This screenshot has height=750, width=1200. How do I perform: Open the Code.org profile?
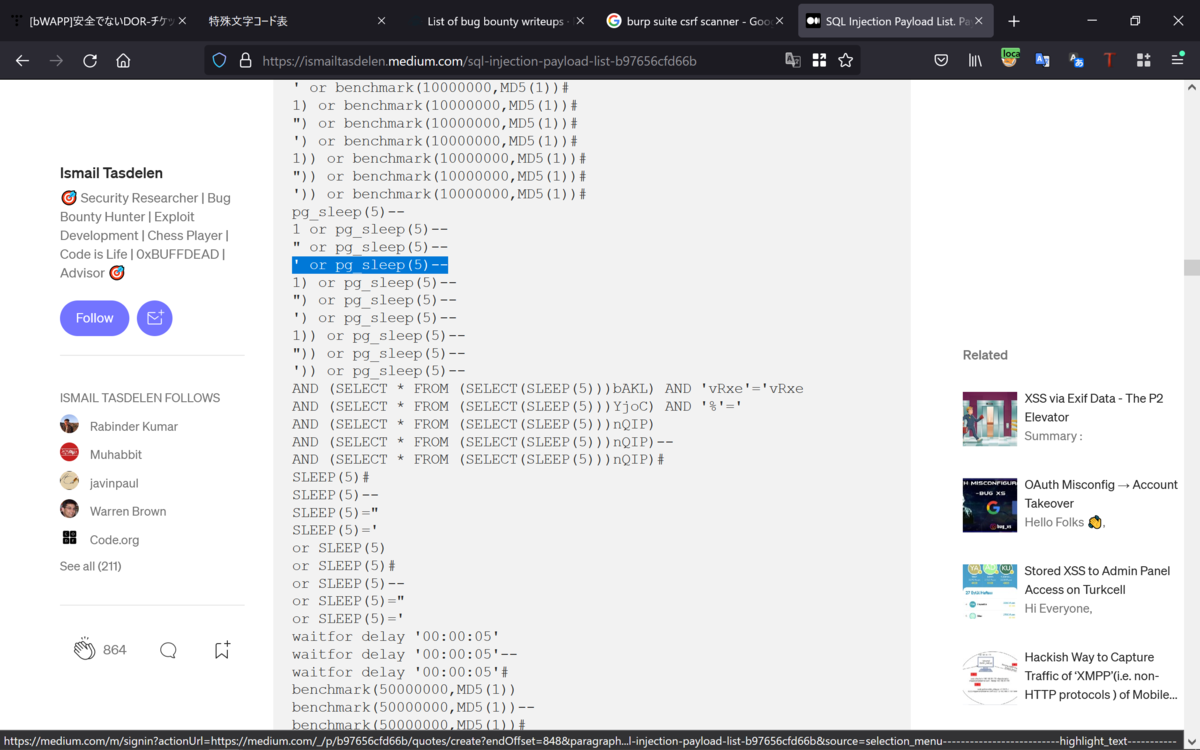click(114, 539)
